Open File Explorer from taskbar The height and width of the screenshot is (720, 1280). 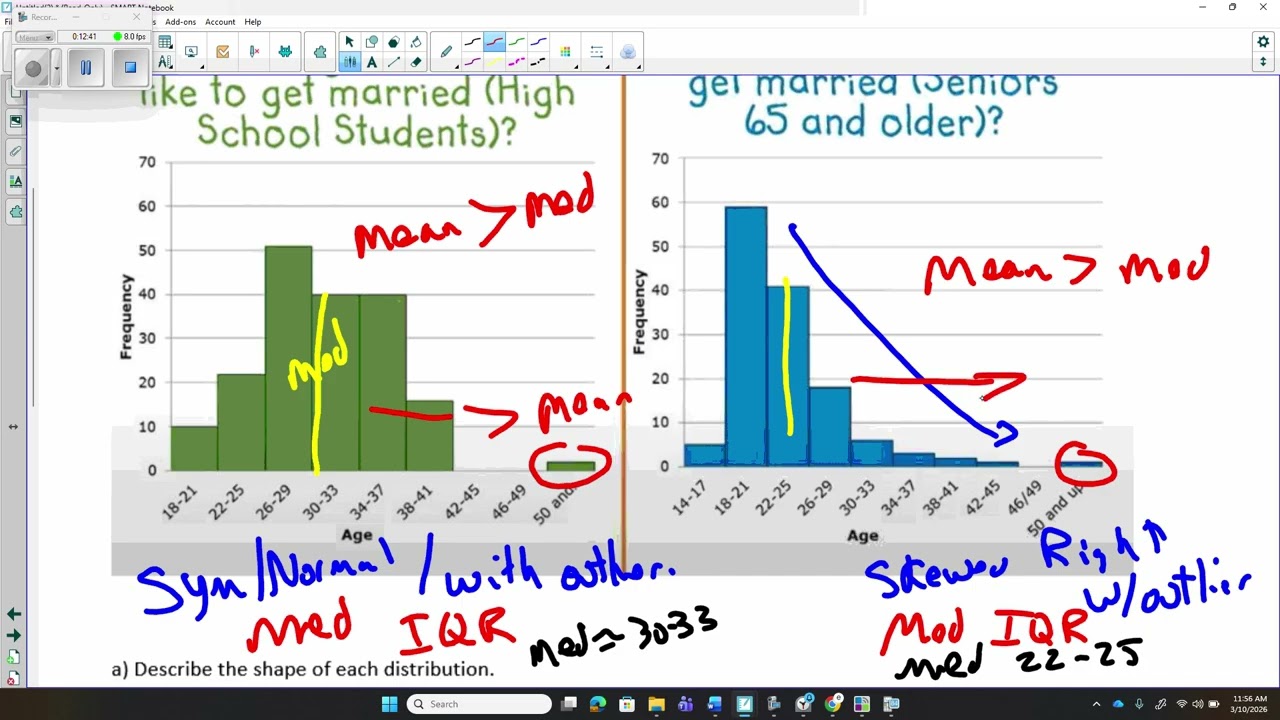click(656, 704)
